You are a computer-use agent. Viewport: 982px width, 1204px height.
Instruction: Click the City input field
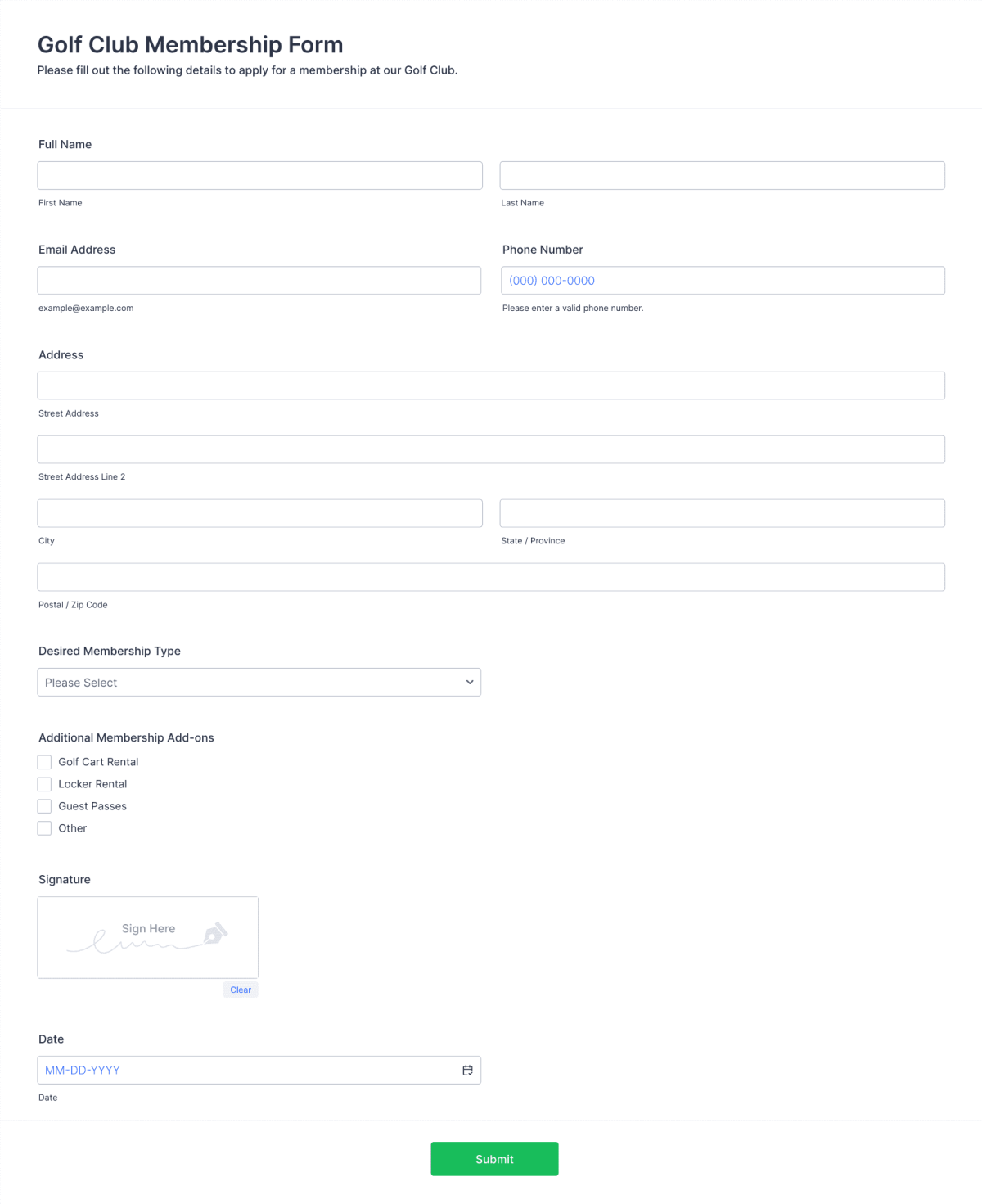pos(259,512)
